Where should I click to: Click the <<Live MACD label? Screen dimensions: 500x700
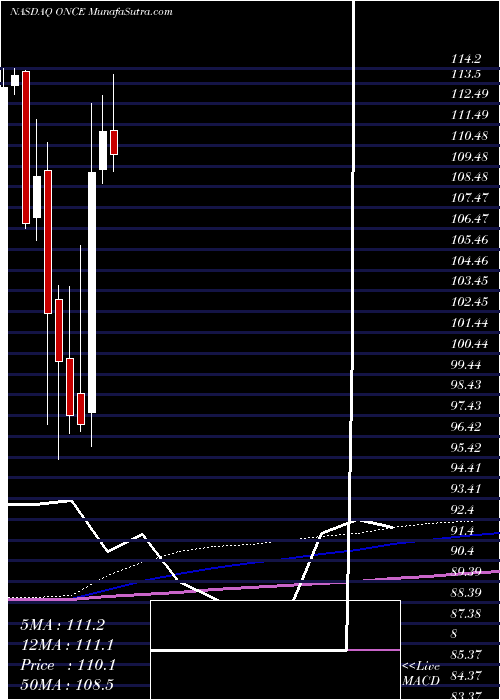click(421, 673)
